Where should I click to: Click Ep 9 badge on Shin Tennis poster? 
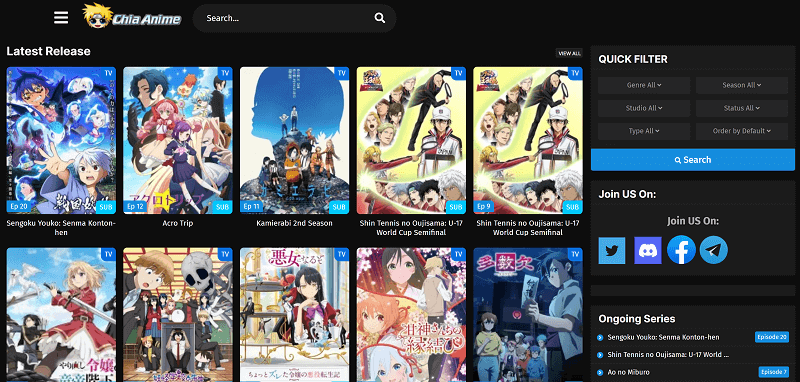[x=484, y=207]
